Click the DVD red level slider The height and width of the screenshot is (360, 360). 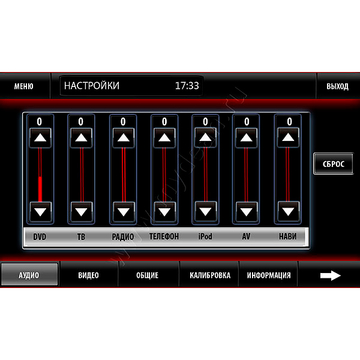pyautogui.click(x=40, y=175)
